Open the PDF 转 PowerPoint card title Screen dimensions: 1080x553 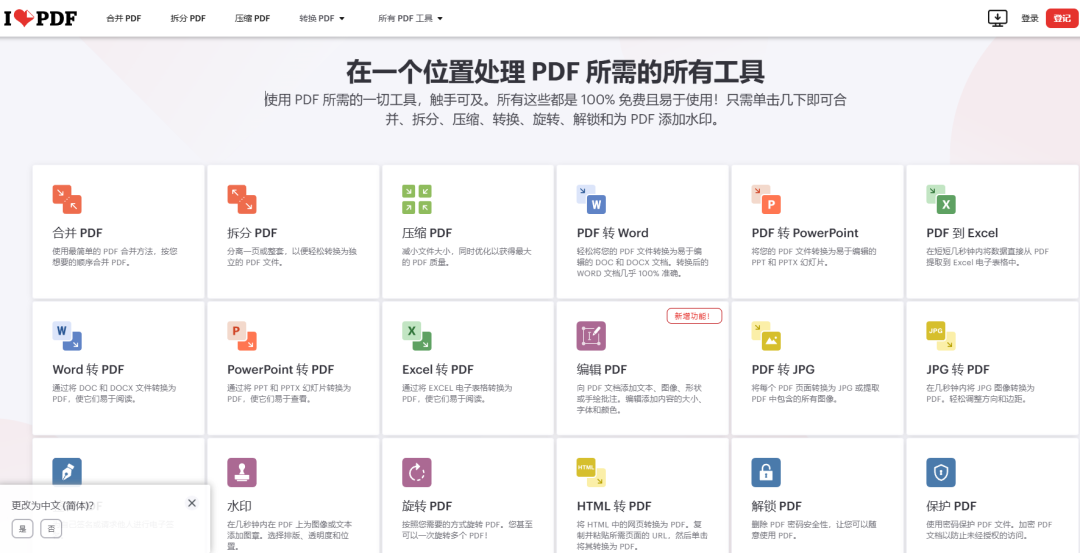805,233
